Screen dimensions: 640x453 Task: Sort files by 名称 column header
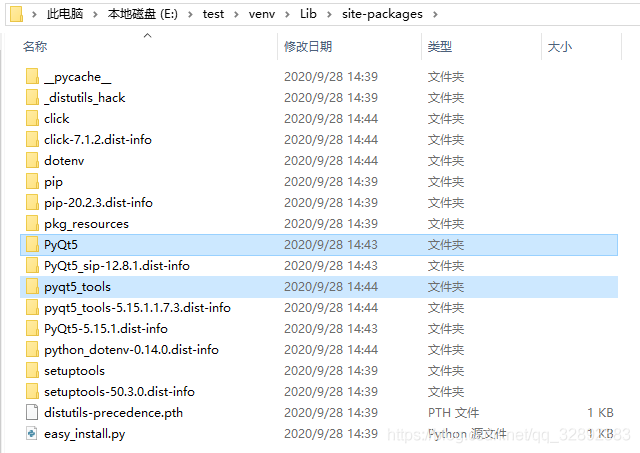click(35, 47)
